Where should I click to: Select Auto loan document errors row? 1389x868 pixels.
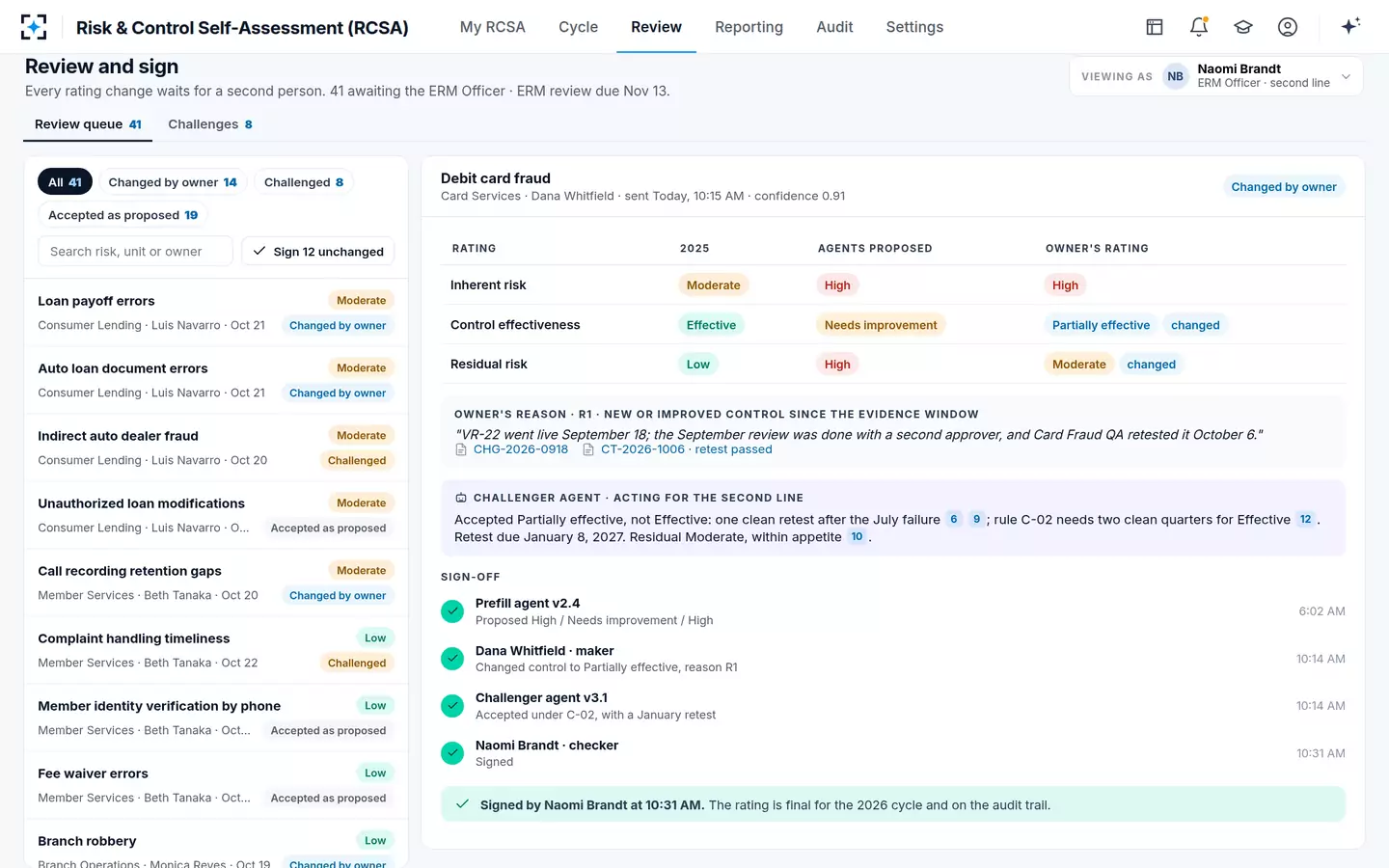pyautogui.click(x=216, y=380)
